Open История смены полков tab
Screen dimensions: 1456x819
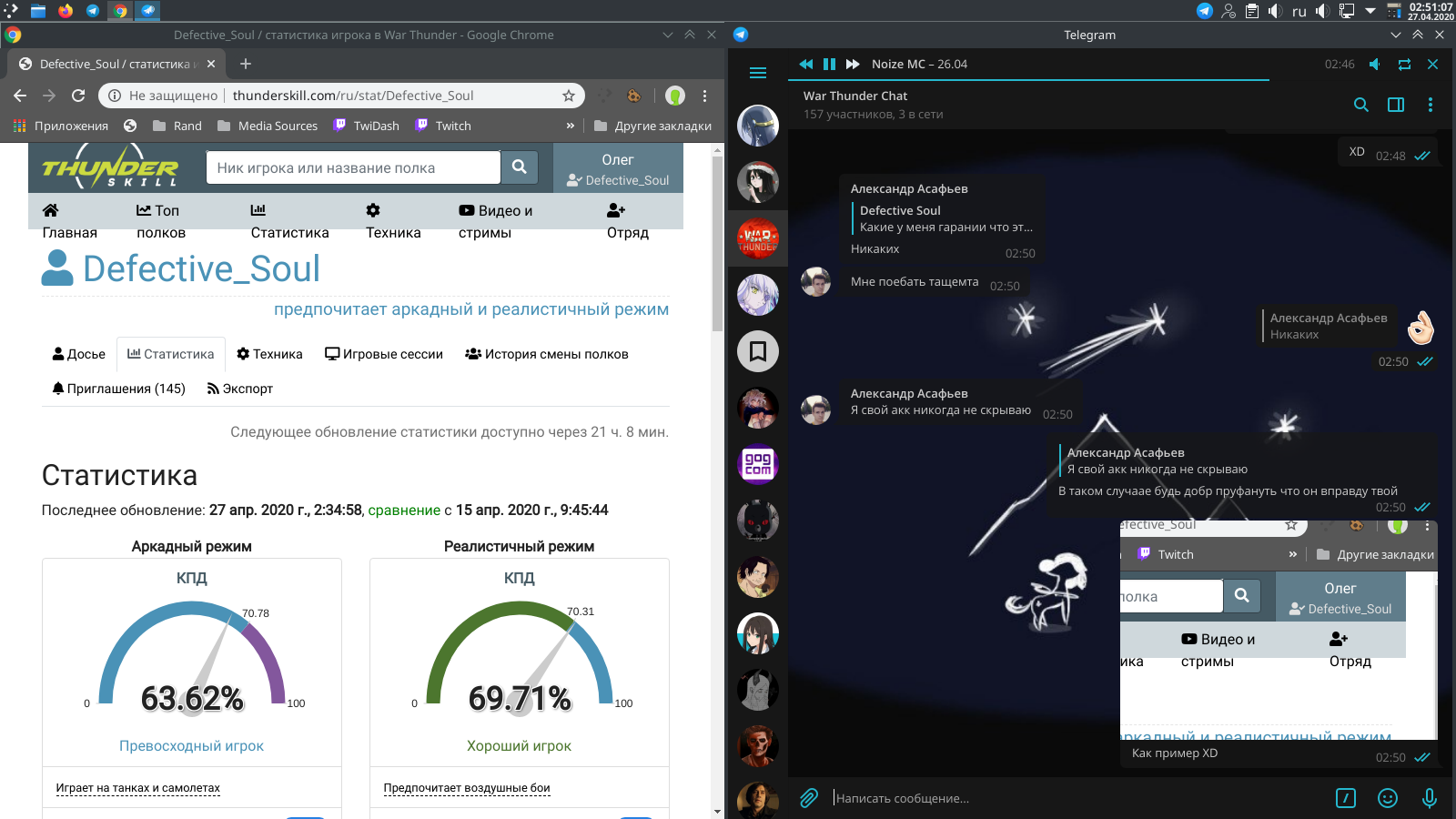pyautogui.click(x=547, y=354)
